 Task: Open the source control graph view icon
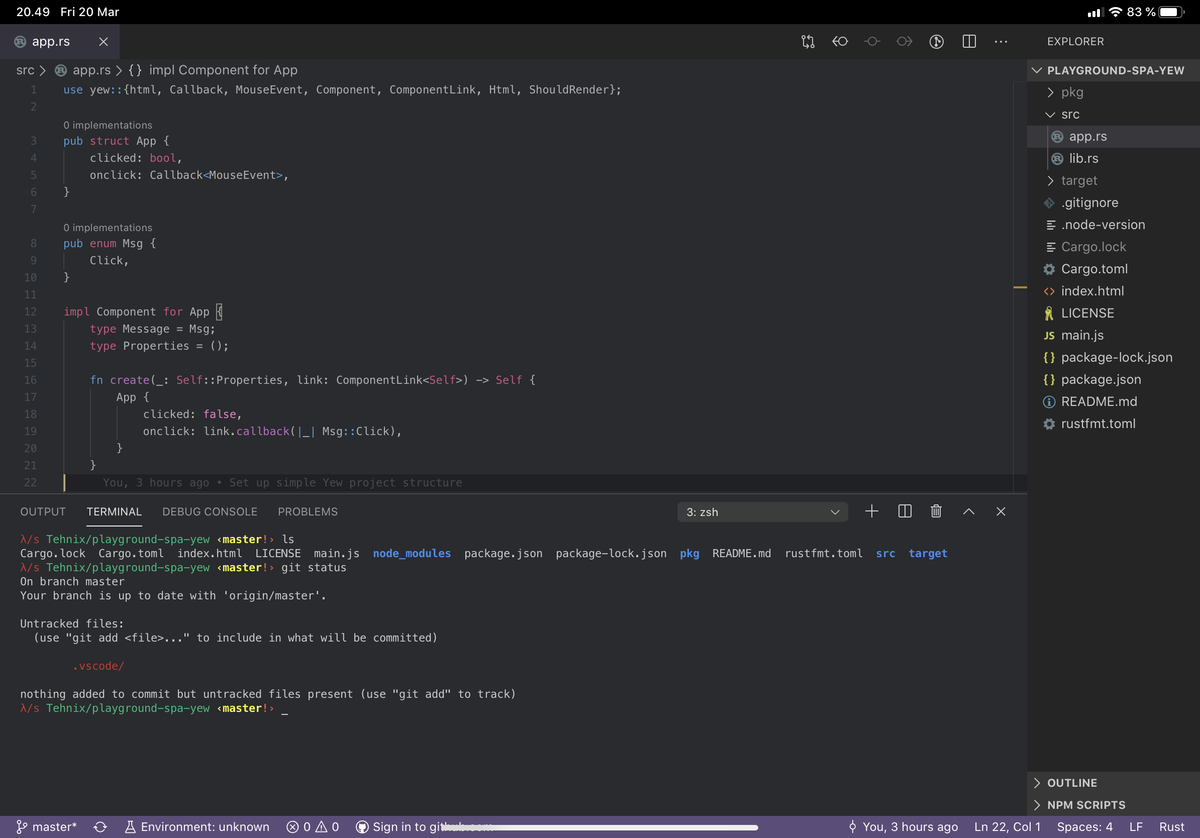[808, 41]
